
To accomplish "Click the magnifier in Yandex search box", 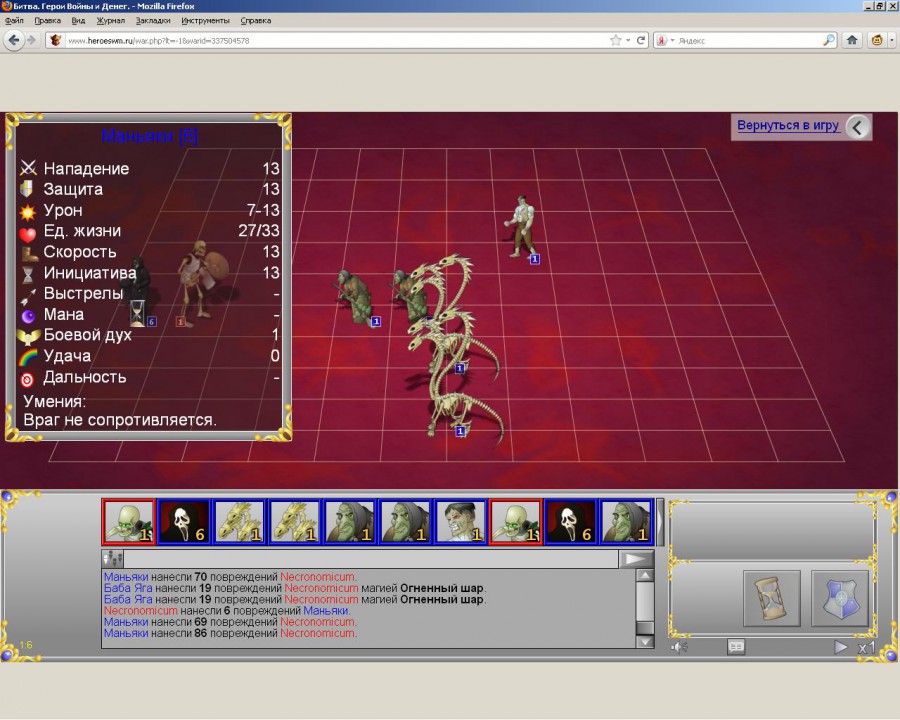I will click(829, 40).
